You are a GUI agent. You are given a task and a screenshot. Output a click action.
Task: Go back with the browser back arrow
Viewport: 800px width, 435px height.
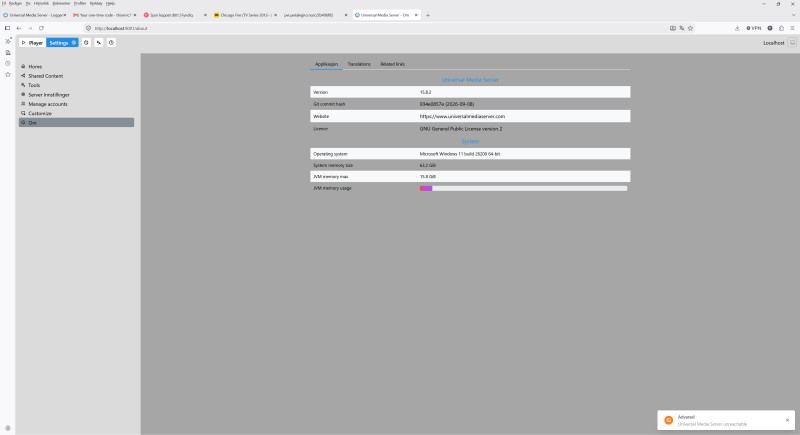19,29
